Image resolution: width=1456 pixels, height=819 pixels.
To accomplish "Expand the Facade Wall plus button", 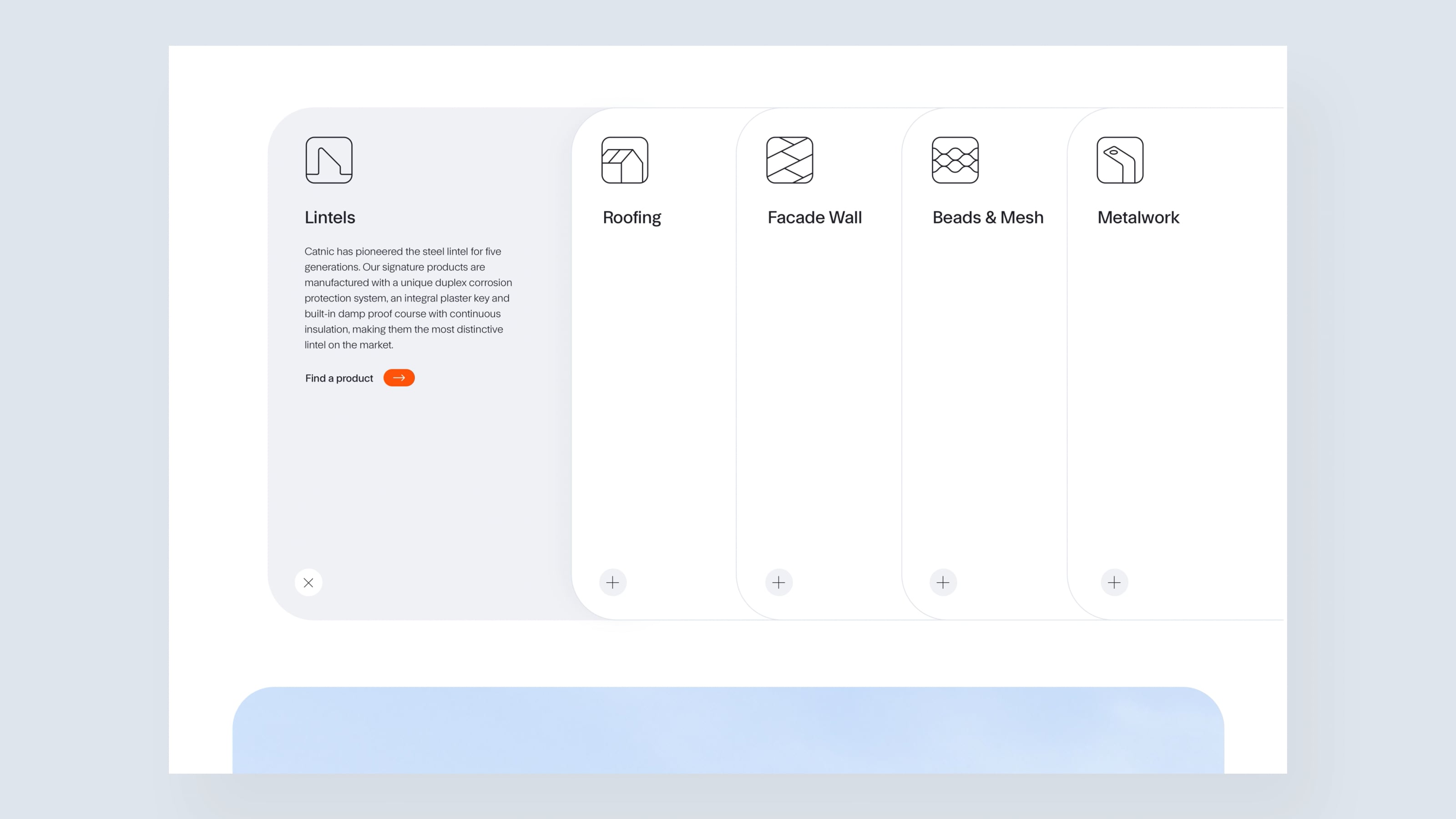I will tap(779, 582).
